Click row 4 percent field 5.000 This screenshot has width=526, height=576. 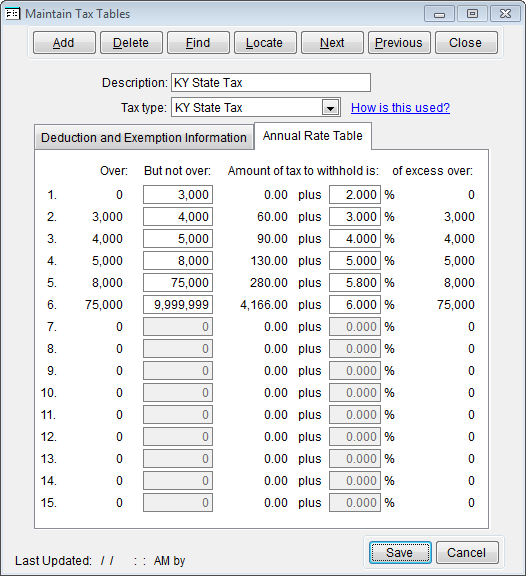[355, 261]
